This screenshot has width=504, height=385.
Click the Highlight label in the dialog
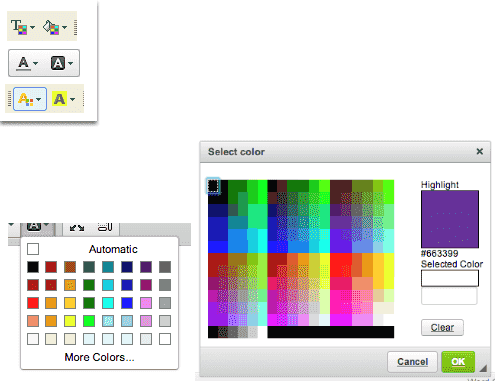pyautogui.click(x=440, y=185)
